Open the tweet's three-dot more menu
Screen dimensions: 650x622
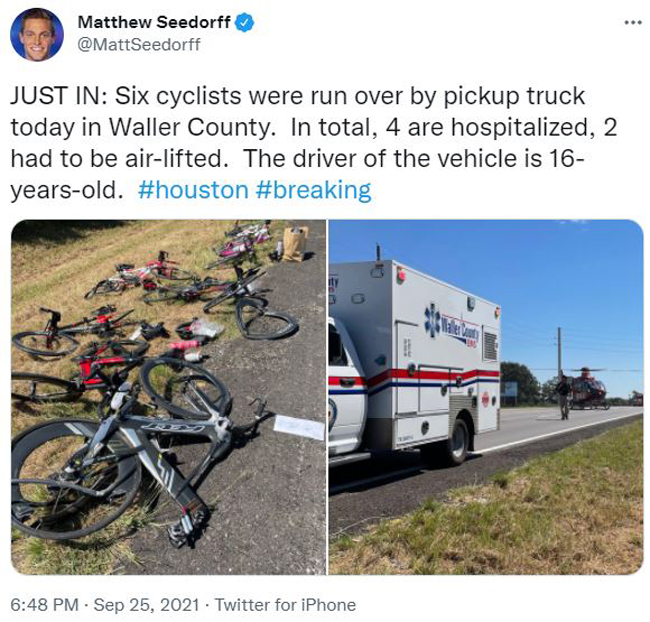[633, 22]
